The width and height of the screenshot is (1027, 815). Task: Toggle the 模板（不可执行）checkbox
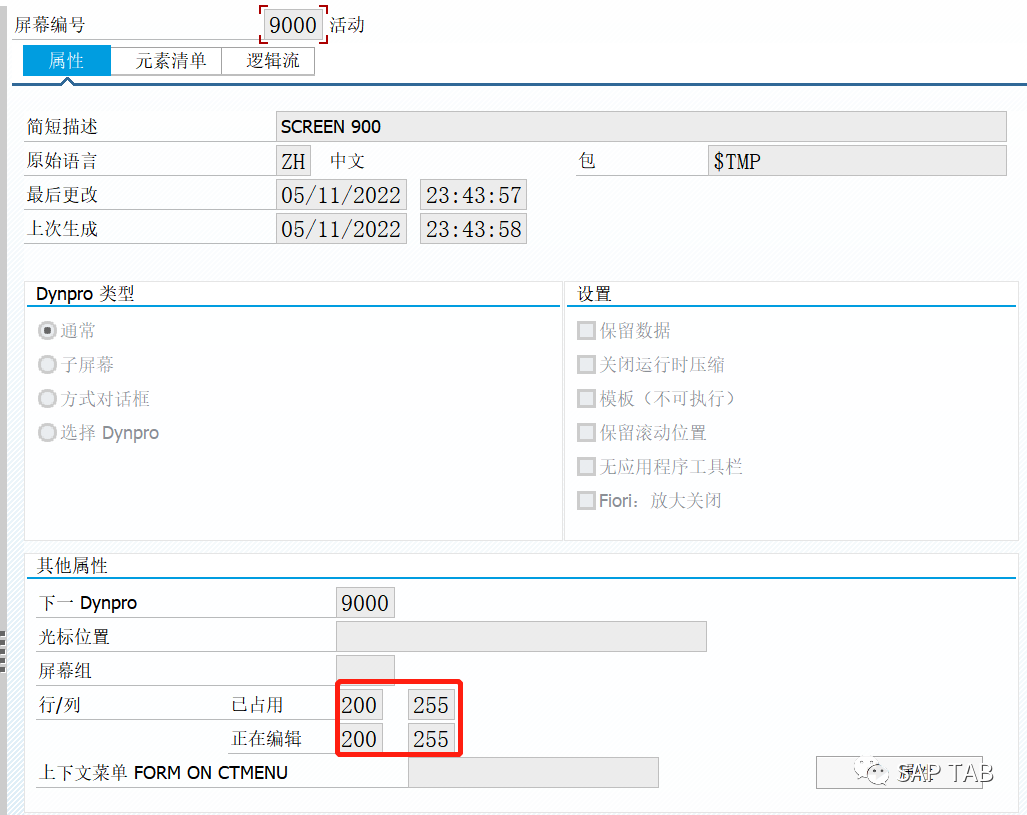[586, 399]
